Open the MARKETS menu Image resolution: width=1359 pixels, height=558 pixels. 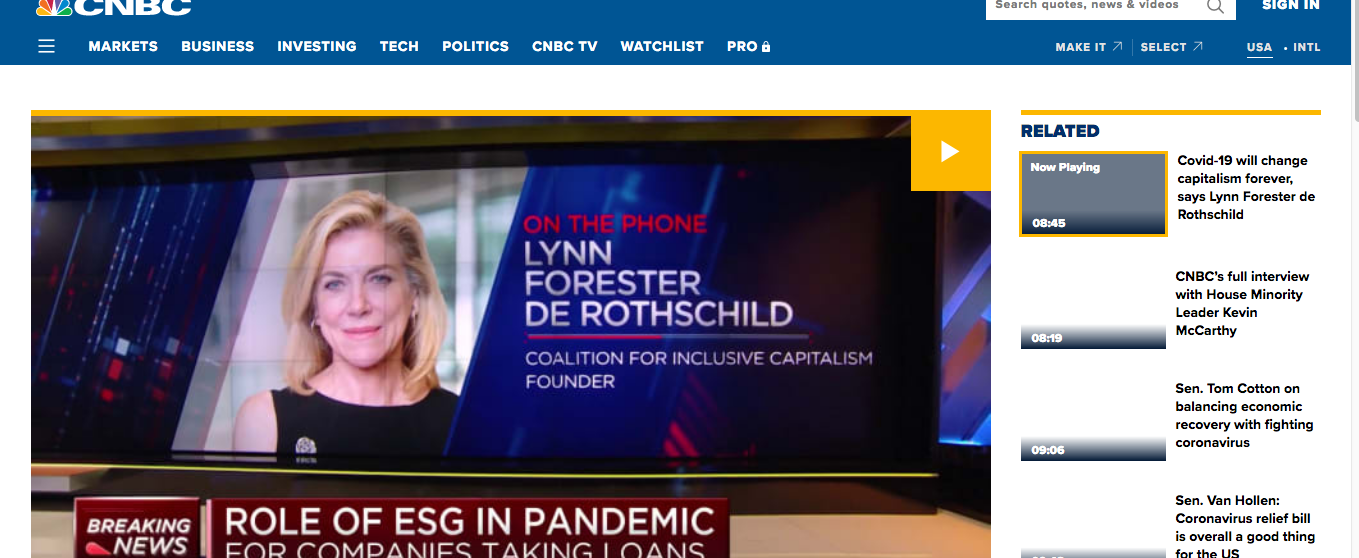click(123, 46)
